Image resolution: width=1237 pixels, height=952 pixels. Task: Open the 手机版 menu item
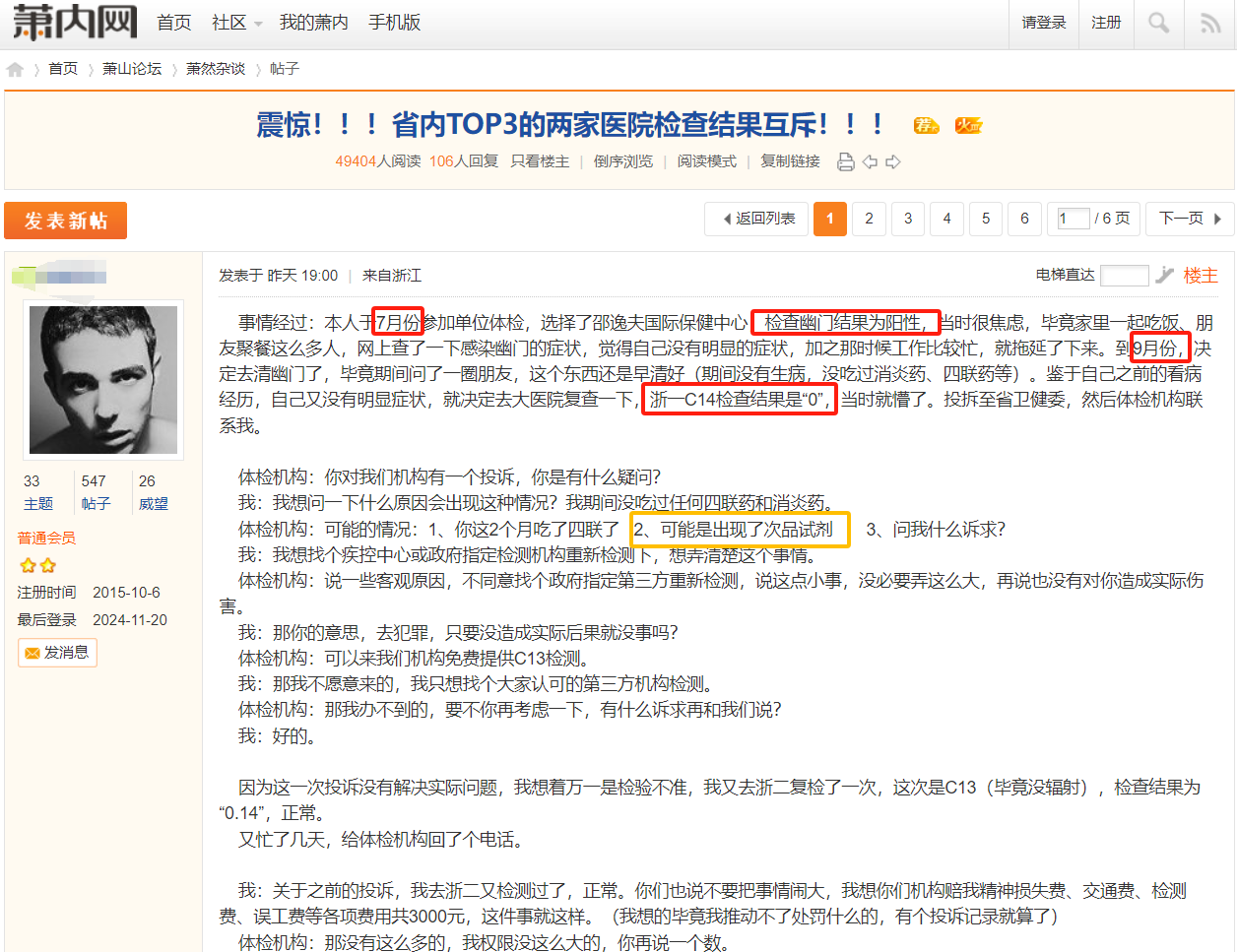pyautogui.click(x=394, y=23)
